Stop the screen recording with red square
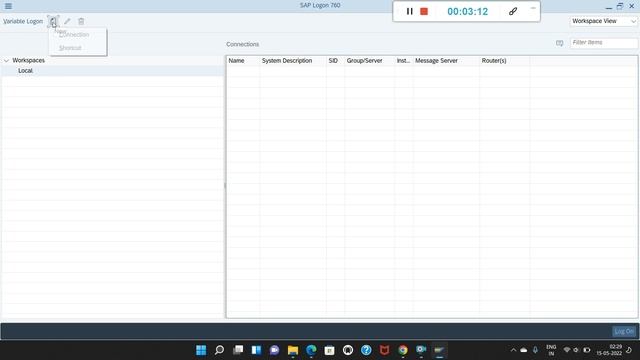Image resolution: width=640 pixels, height=360 pixels. pos(424,11)
